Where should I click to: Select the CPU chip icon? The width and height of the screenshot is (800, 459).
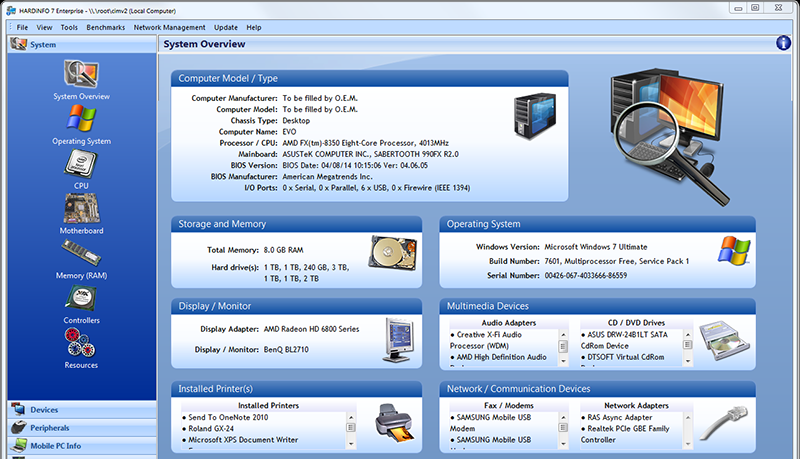(x=81, y=164)
